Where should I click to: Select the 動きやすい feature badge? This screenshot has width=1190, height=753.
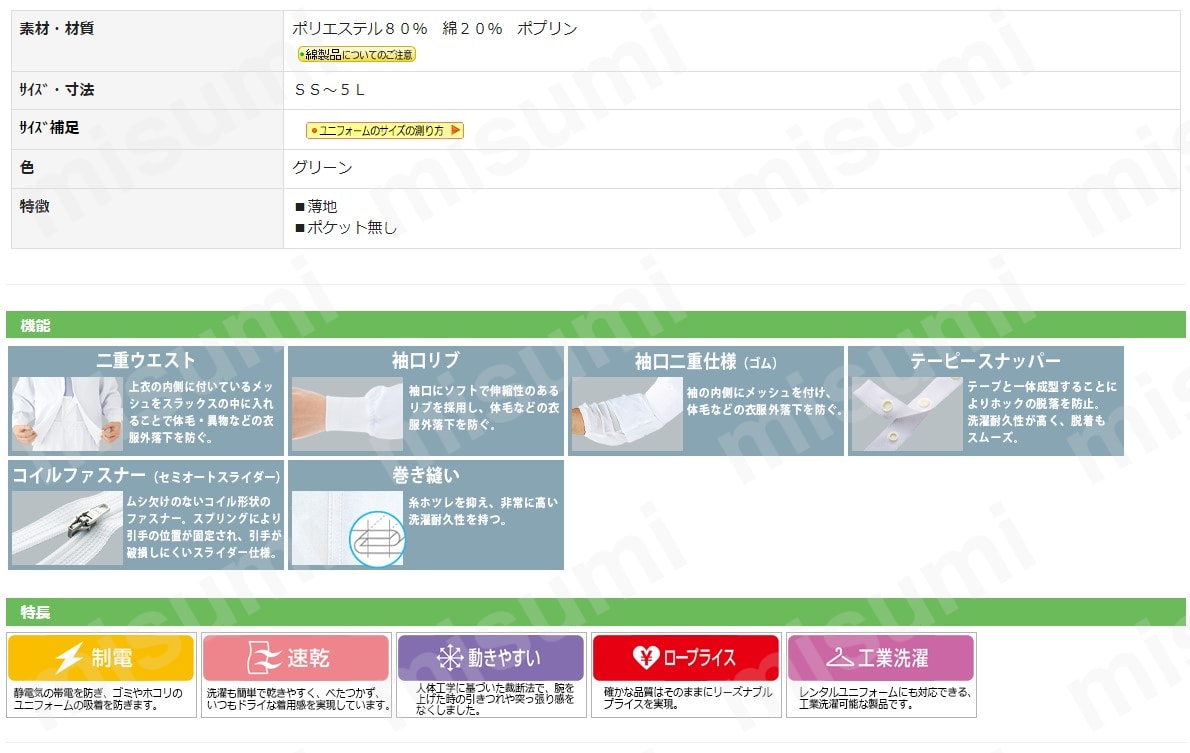(491, 657)
